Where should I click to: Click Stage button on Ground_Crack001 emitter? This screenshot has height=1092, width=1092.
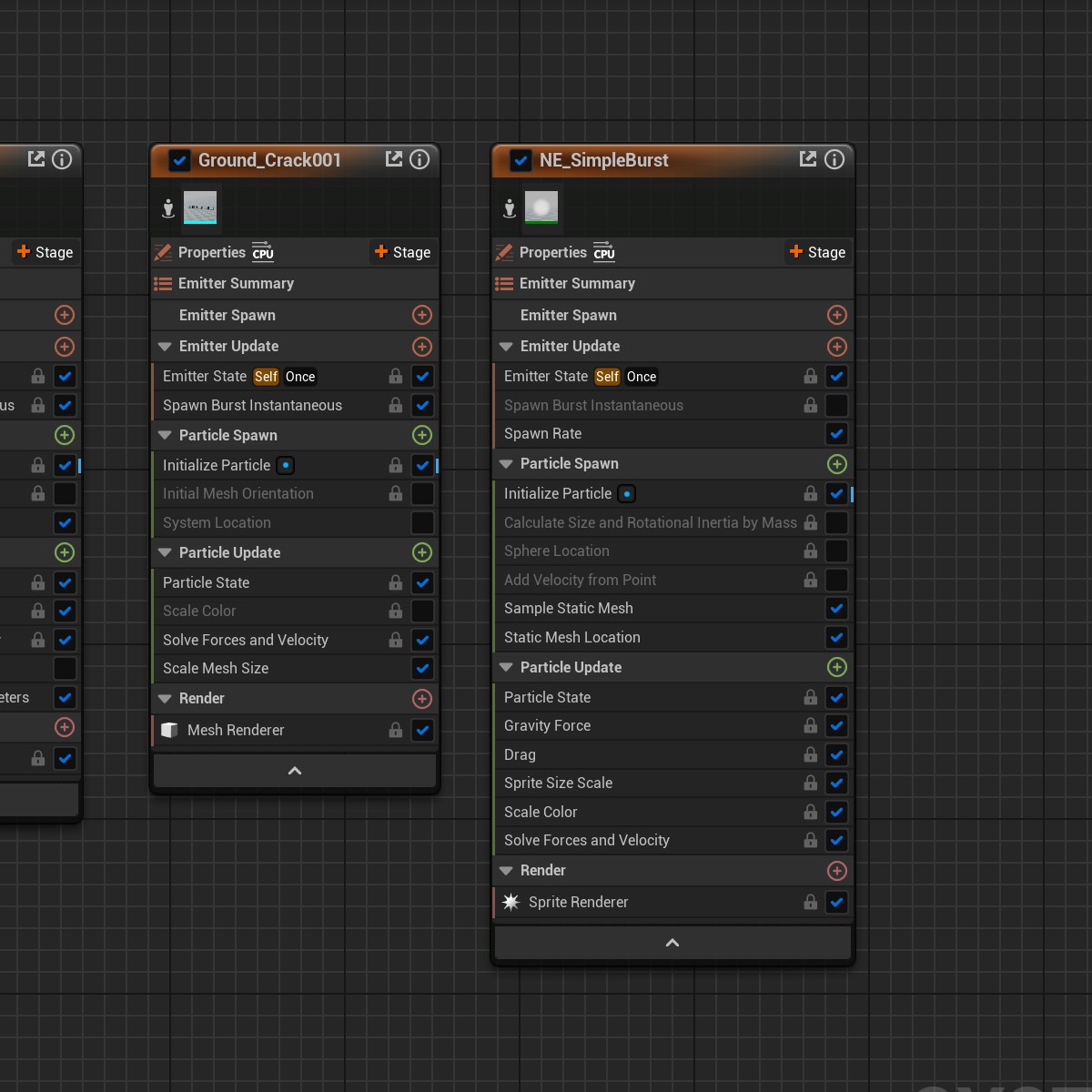pyautogui.click(x=402, y=252)
